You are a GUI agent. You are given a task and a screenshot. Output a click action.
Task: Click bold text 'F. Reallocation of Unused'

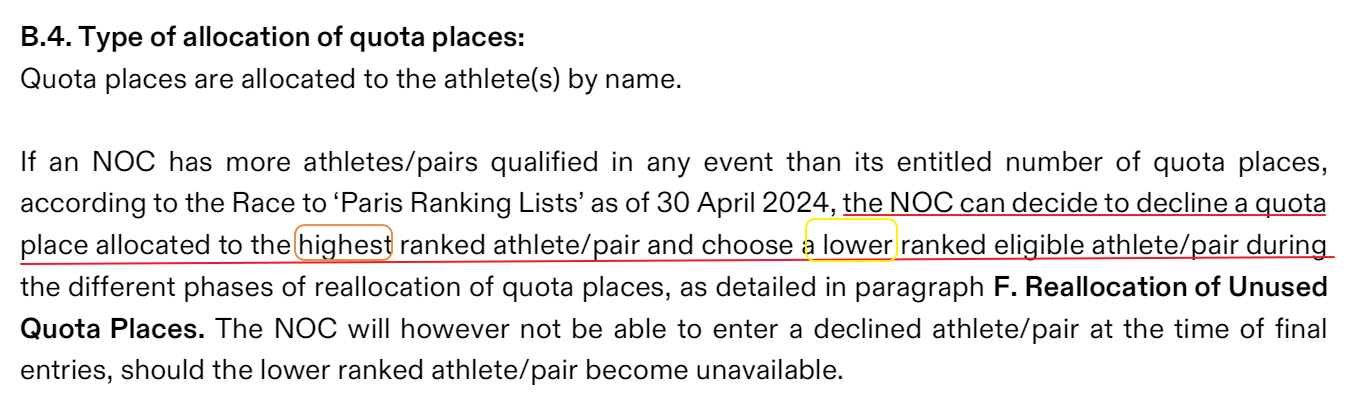pos(1160,286)
